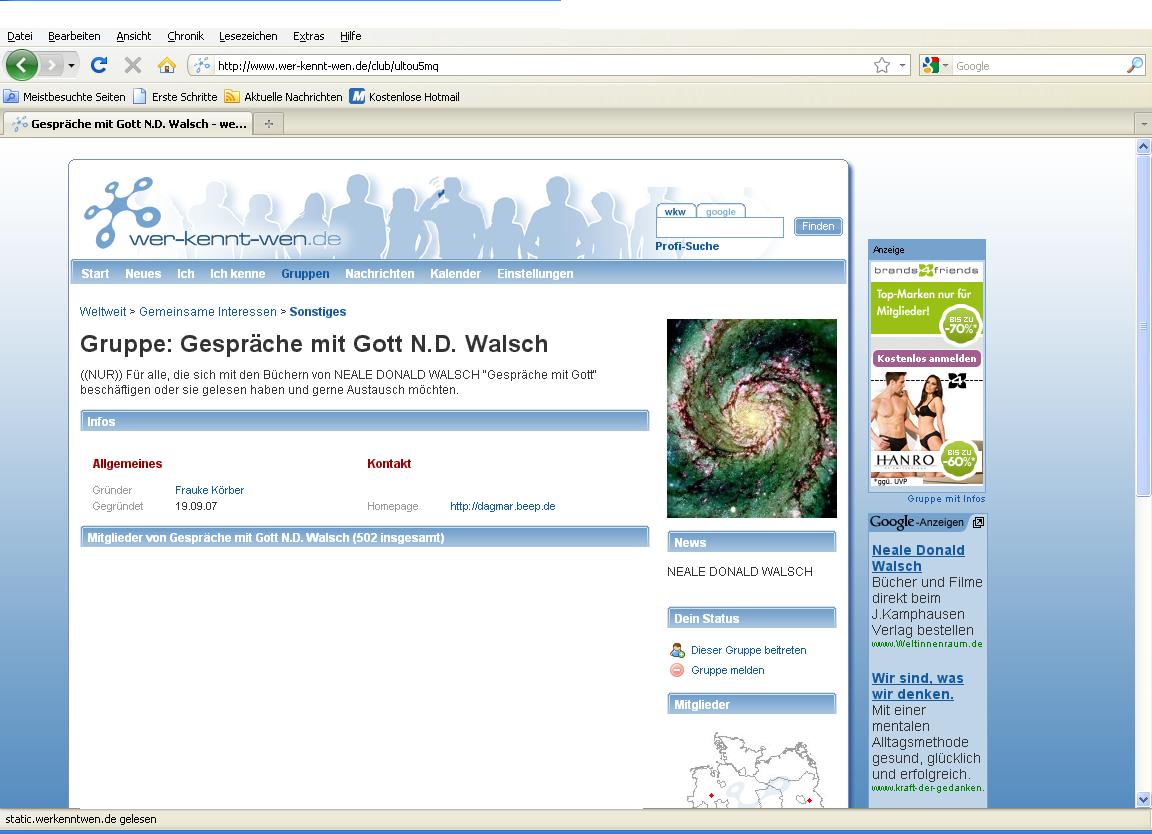
Task: Click the search magnifier icon in Google box
Action: click(1134, 66)
